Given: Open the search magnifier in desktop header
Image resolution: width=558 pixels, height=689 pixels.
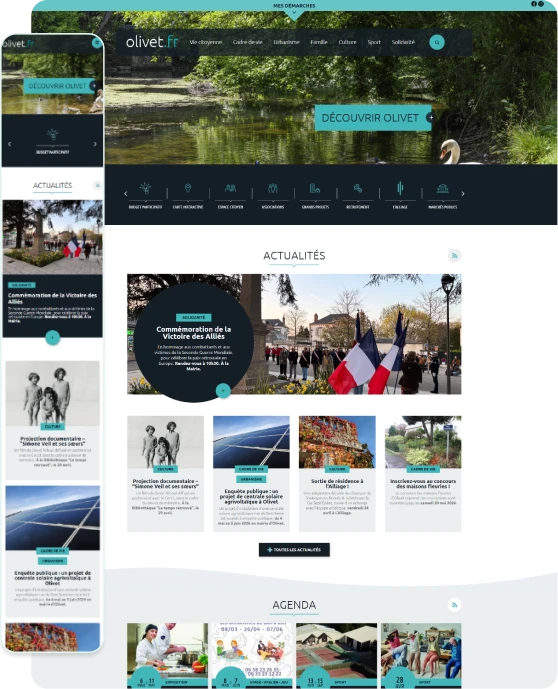Looking at the screenshot, I should [x=437, y=42].
